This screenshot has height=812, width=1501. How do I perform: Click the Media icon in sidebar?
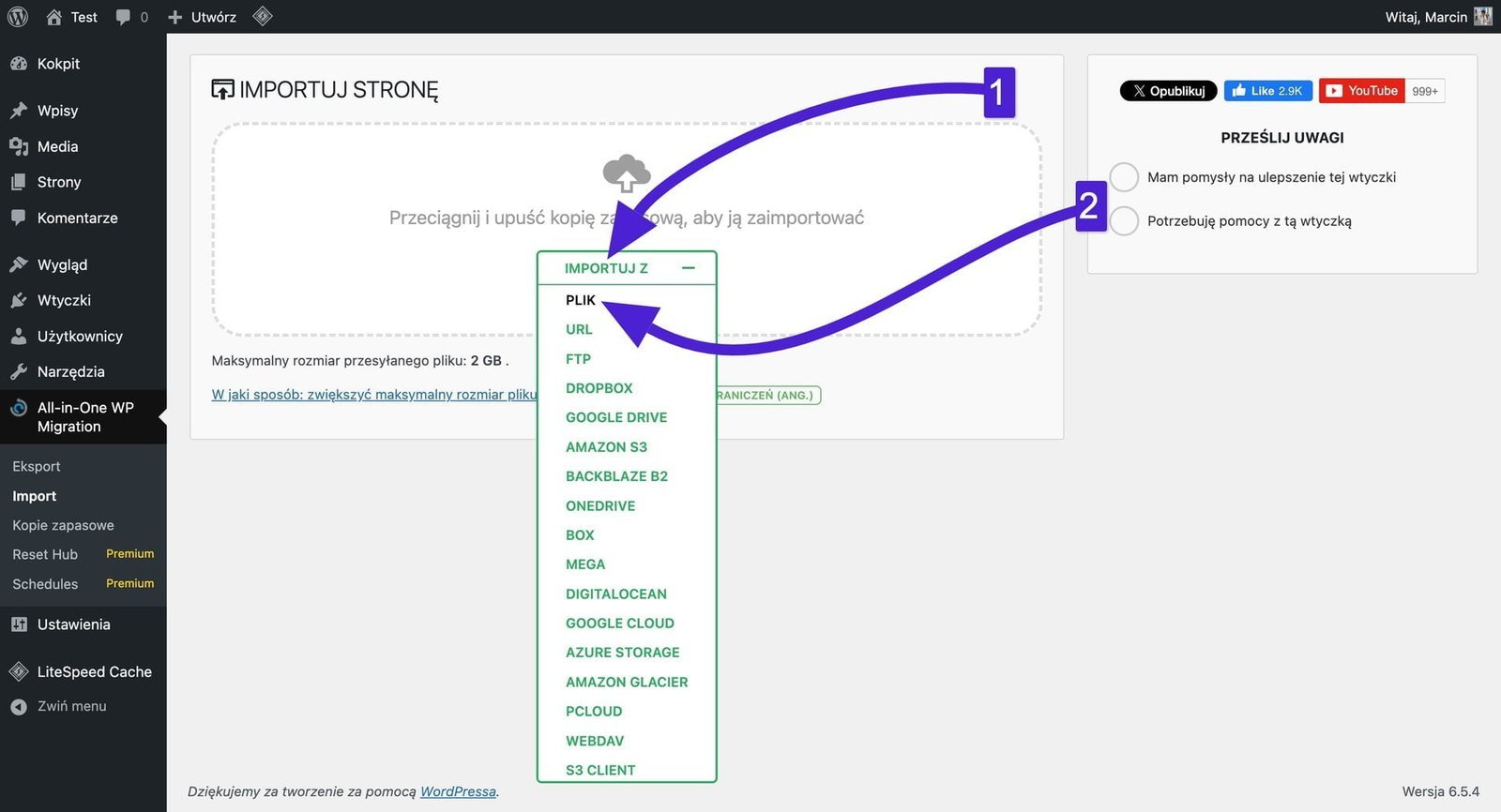[19, 146]
